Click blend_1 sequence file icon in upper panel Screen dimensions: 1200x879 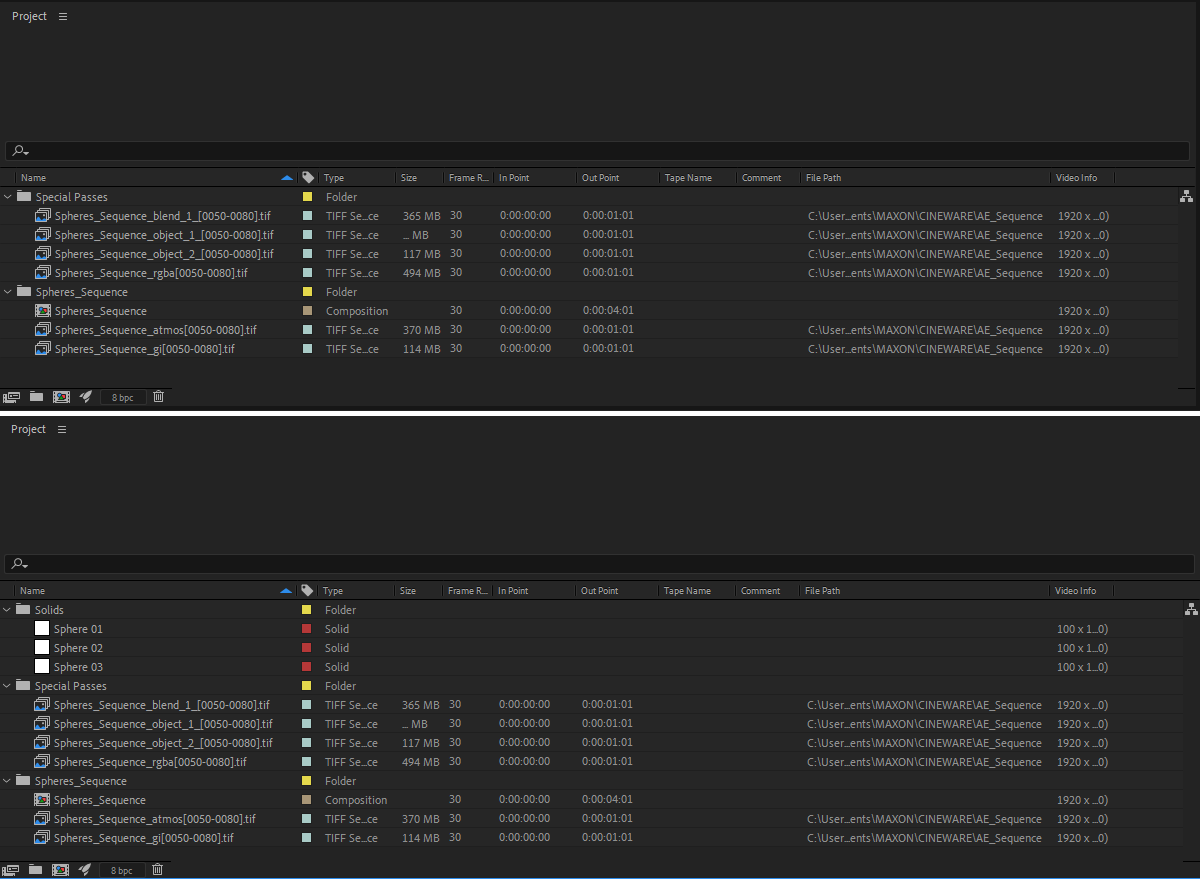point(43,216)
